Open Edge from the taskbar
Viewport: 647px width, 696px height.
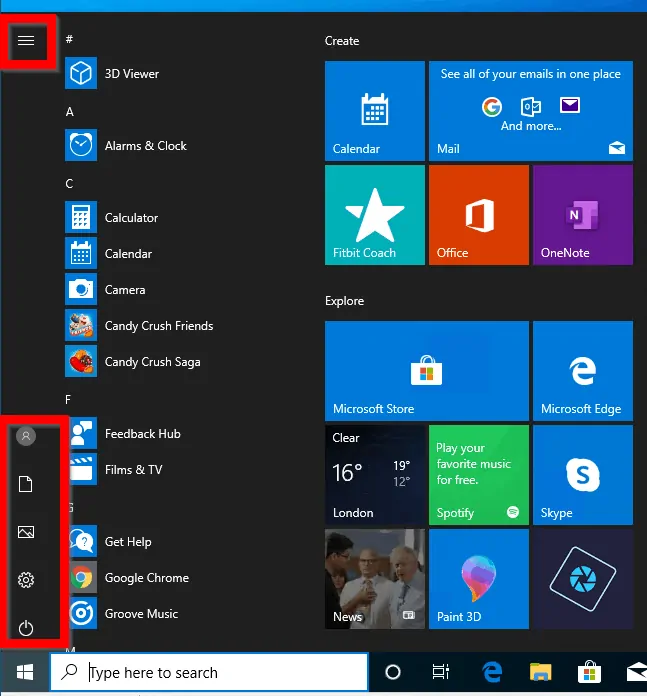coord(492,672)
